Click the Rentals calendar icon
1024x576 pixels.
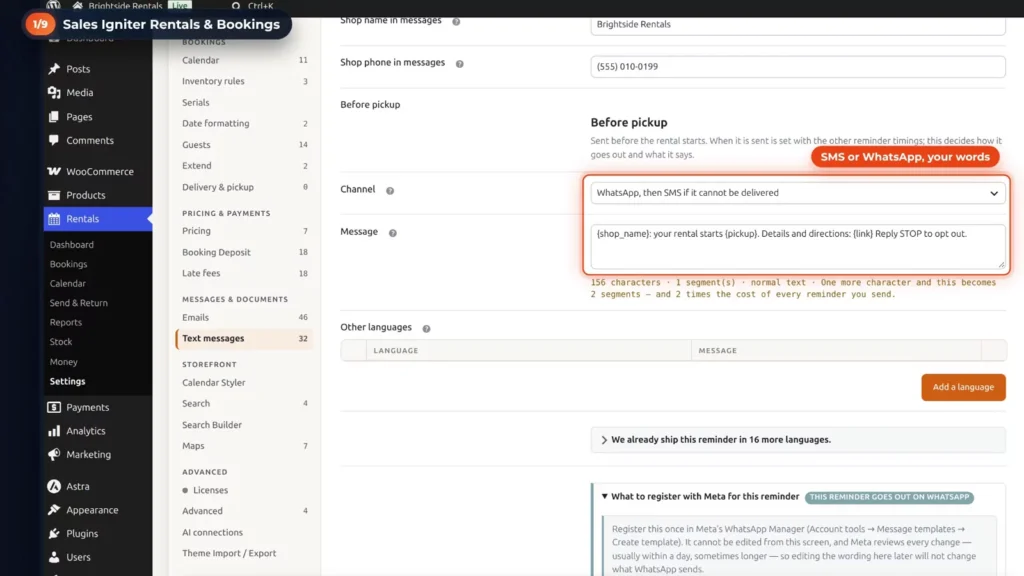(x=54, y=219)
